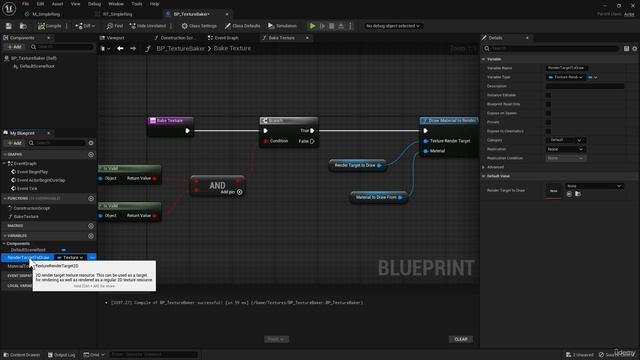
Task: Add new graph with GRAPHS plus icon
Action: pos(91,154)
